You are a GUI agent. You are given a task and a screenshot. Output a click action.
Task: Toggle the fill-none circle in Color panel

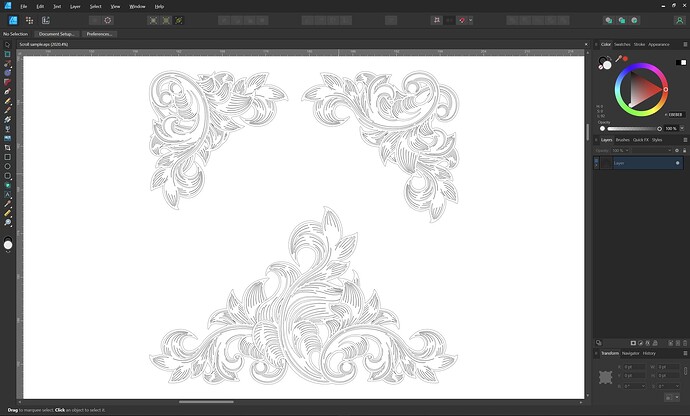601,67
